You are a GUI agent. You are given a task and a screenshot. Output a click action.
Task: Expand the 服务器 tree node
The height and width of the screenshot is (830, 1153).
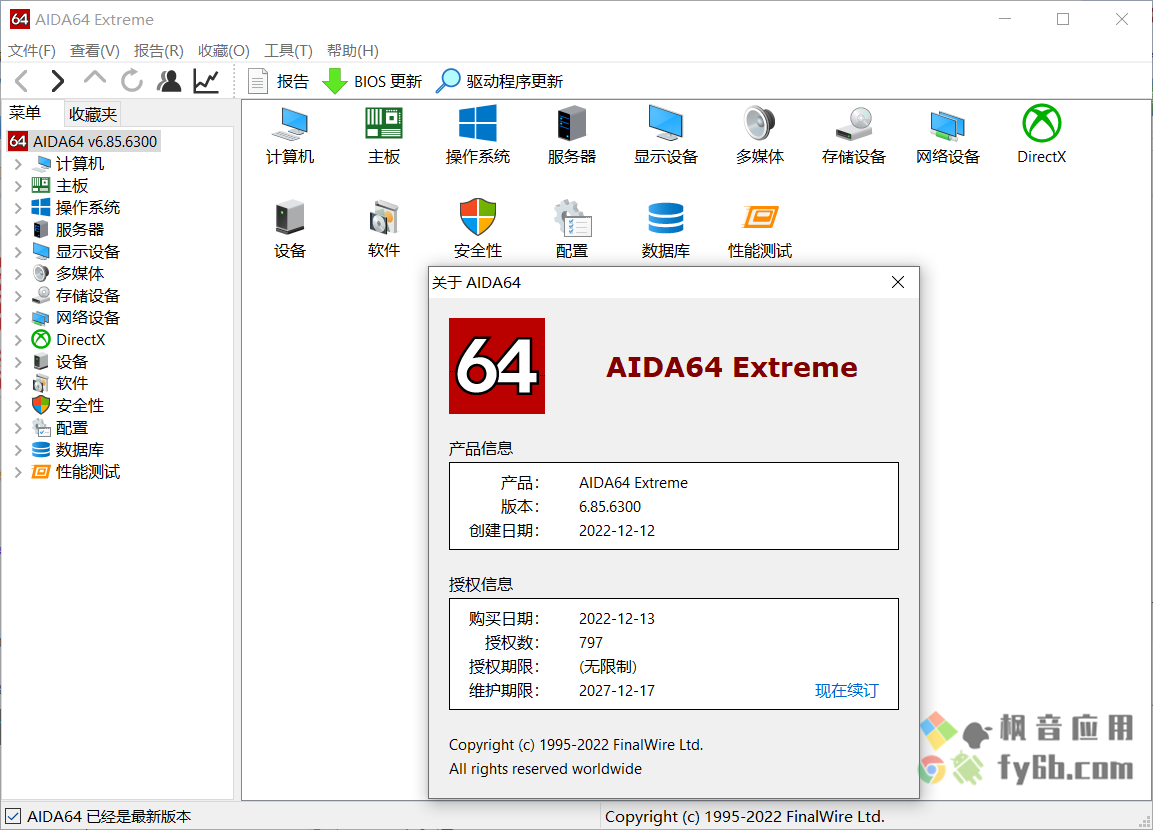(18, 230)
